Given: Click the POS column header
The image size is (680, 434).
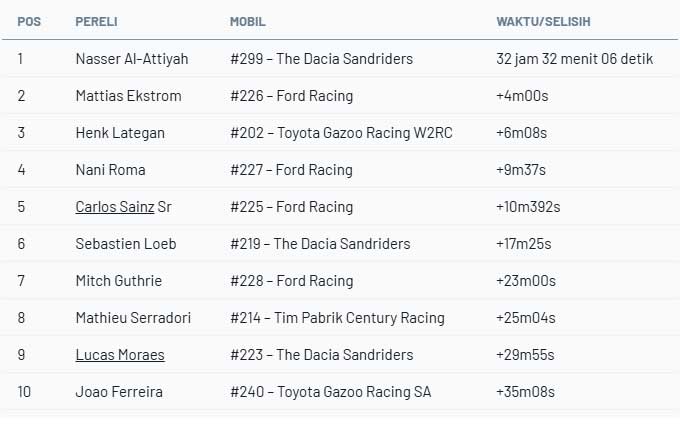Looking at the screenshot, I should (x=28, y=21).
